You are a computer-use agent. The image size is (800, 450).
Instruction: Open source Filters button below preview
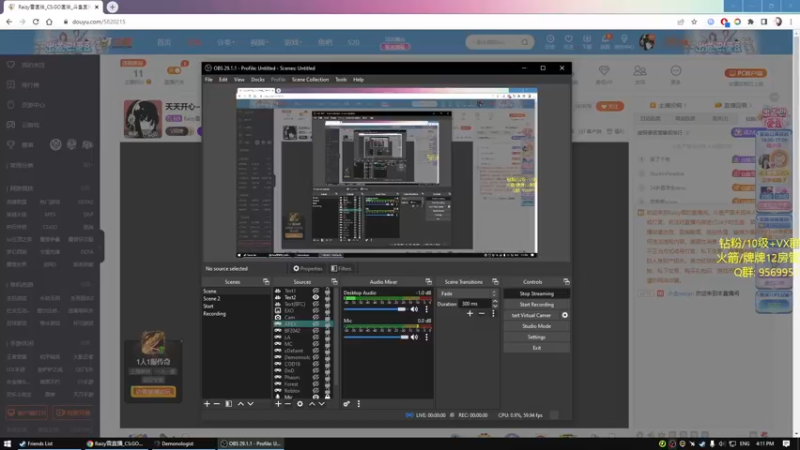point(341,268)
